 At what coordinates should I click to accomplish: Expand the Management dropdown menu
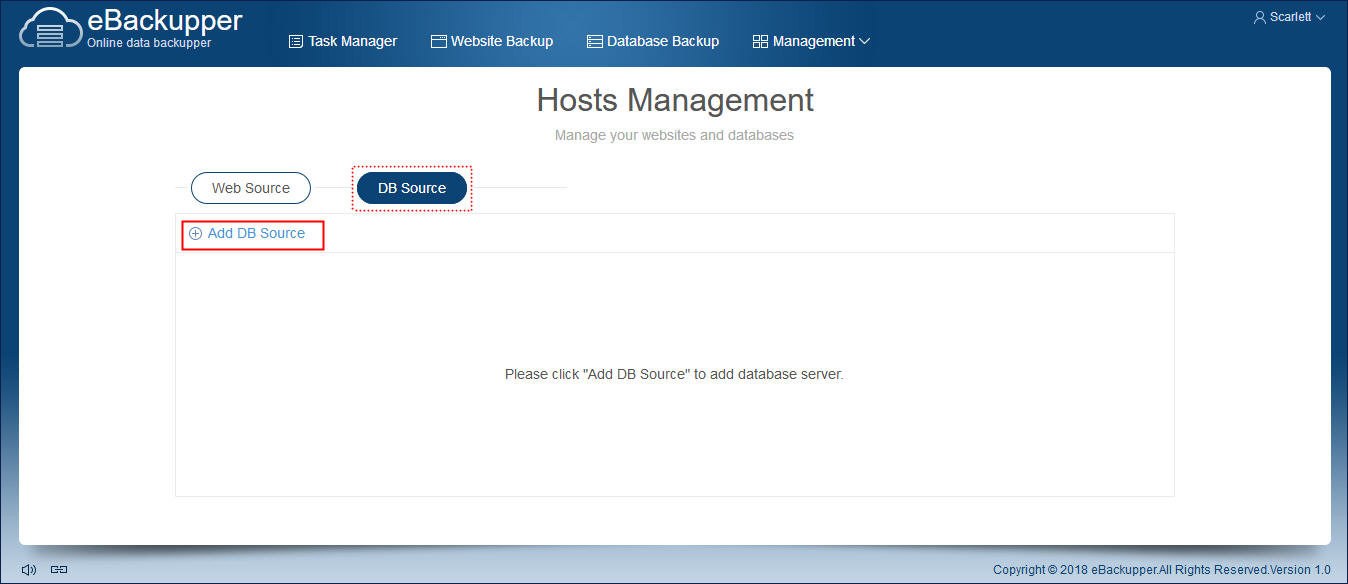(x=811, y=41)
